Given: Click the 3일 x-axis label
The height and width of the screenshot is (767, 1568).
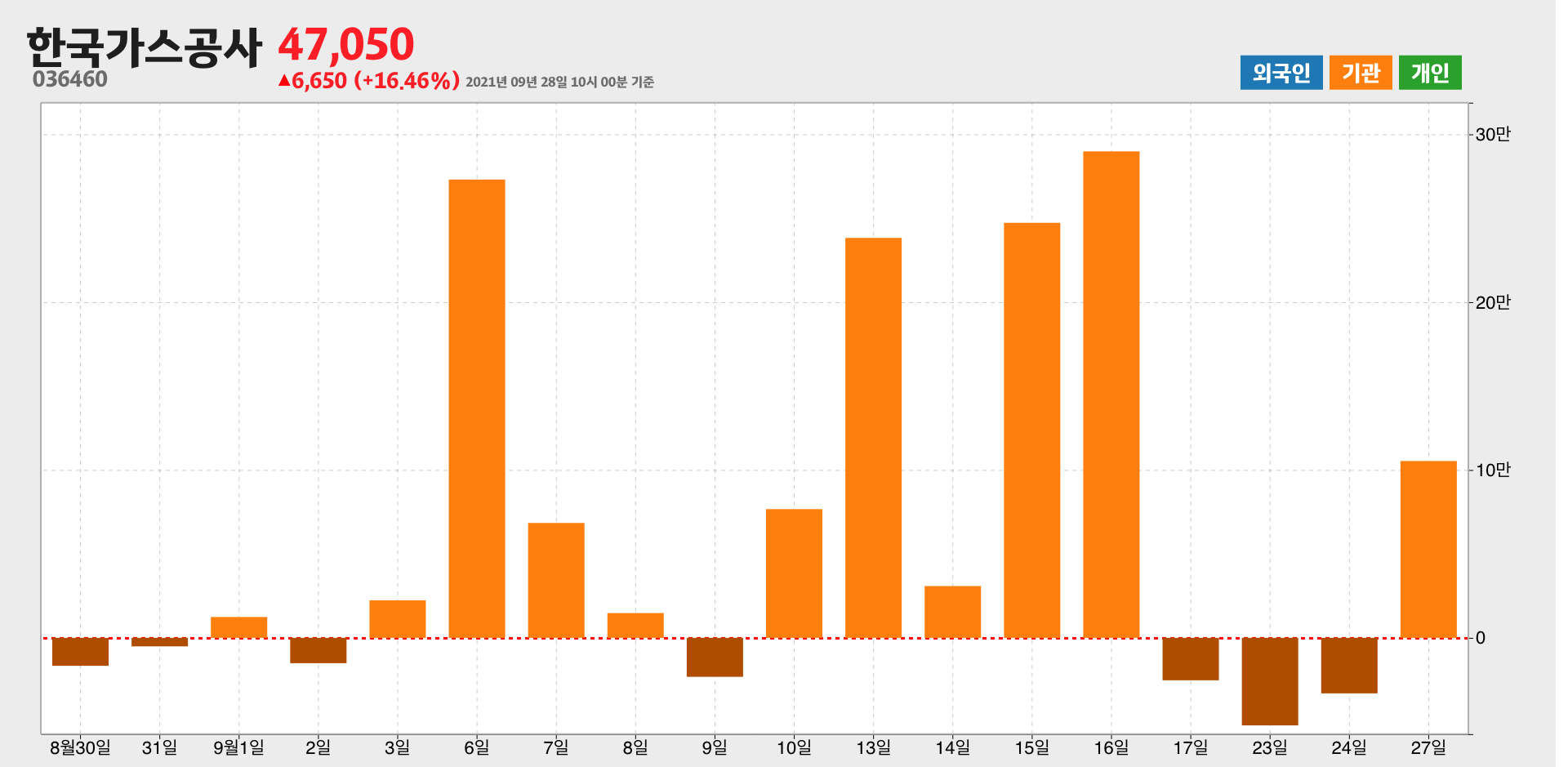Looking at the screenshot, I should 398,747.
